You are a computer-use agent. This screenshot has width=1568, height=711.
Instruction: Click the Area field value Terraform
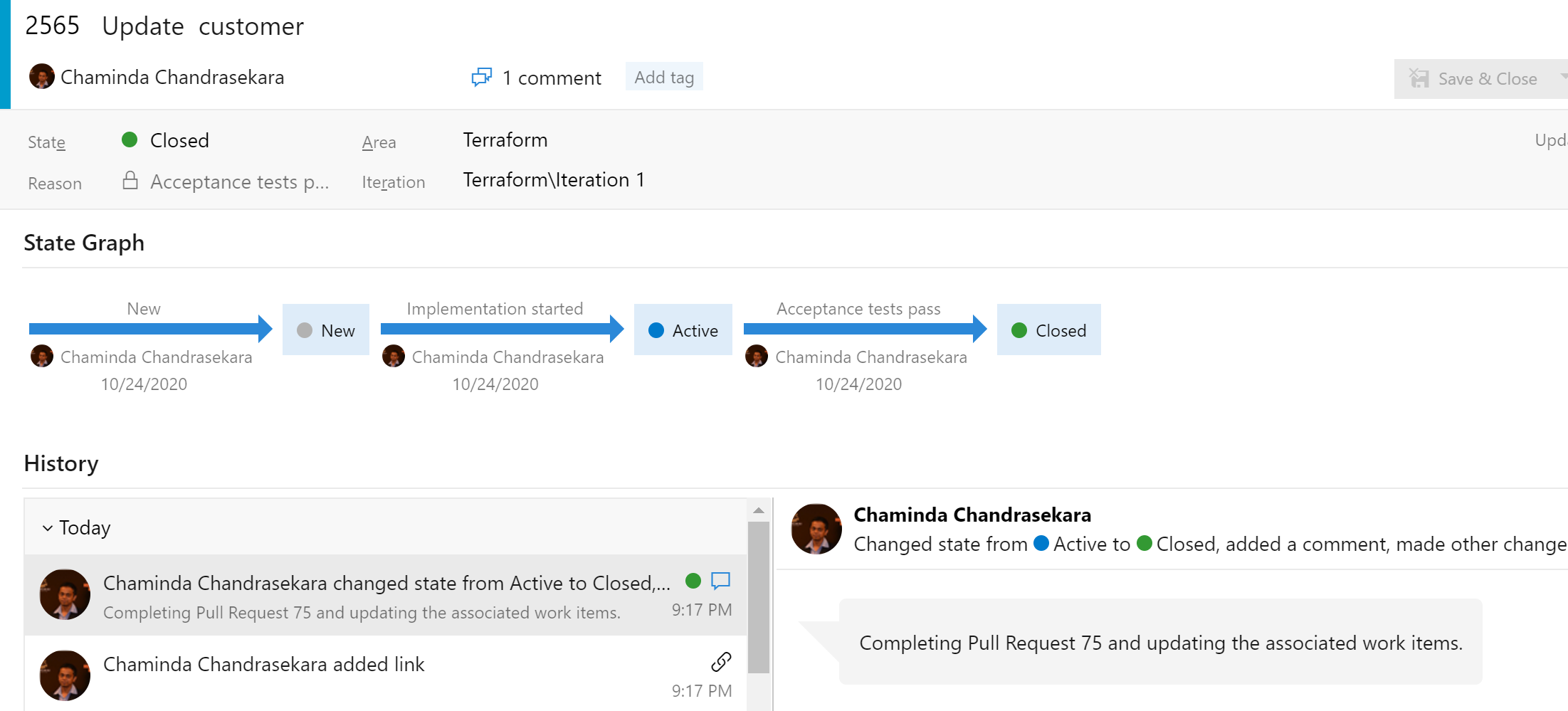click(x=505, y=139)
